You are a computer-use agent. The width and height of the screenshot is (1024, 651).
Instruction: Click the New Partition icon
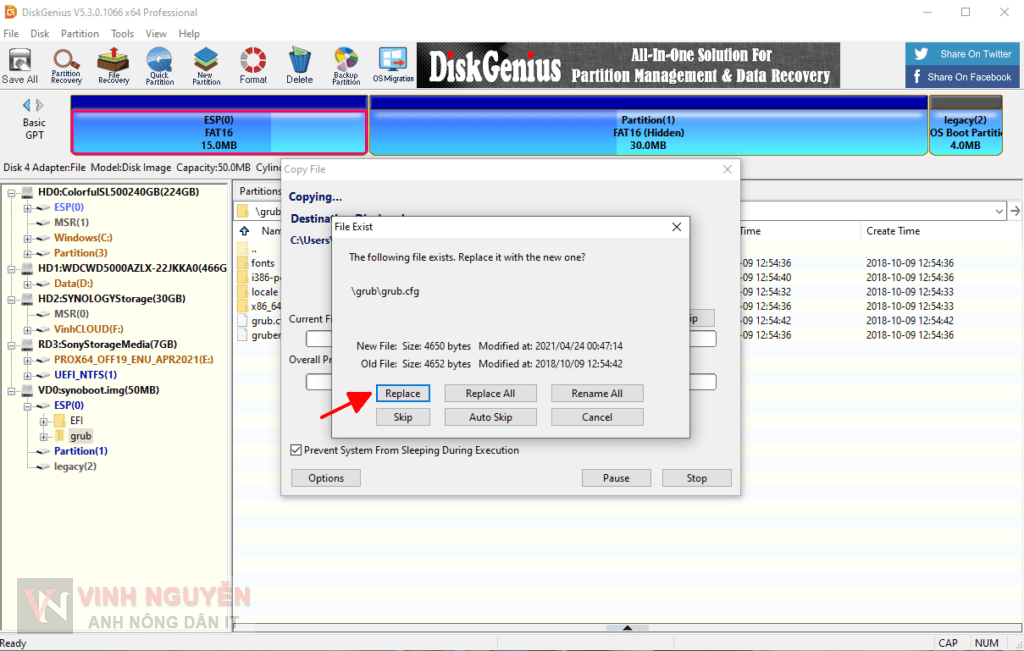[206, 65]
